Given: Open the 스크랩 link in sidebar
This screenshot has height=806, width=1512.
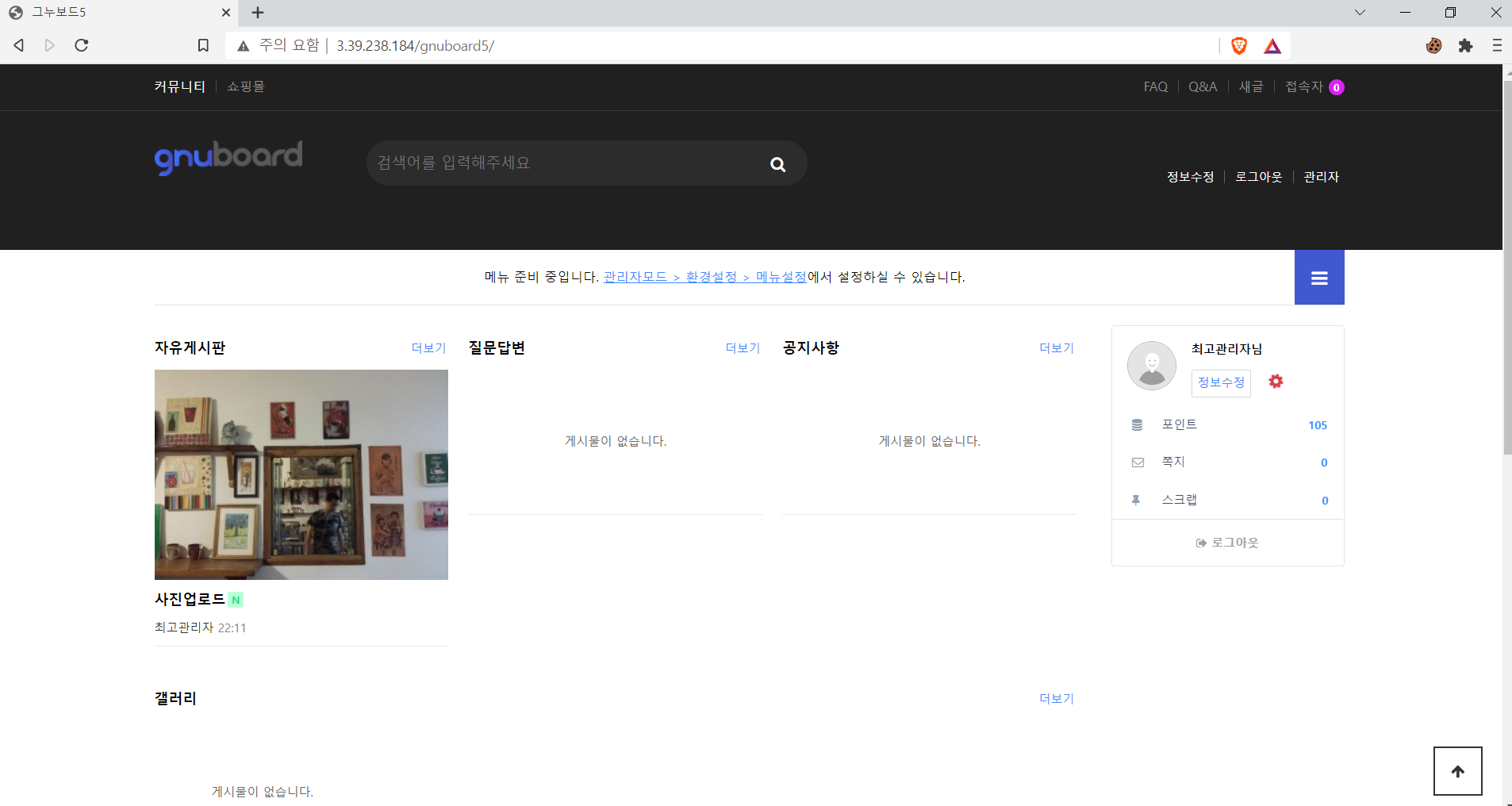Looking at the screenshot, I should [x=1180, y=500].
